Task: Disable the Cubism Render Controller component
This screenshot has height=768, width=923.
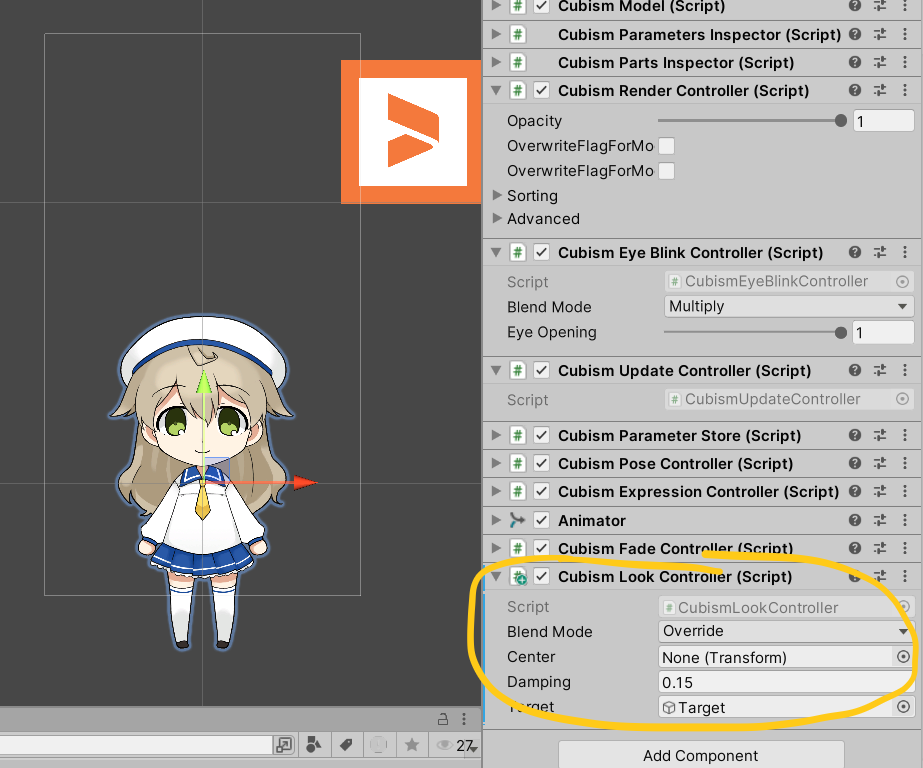Action: [x=542, y=91]
